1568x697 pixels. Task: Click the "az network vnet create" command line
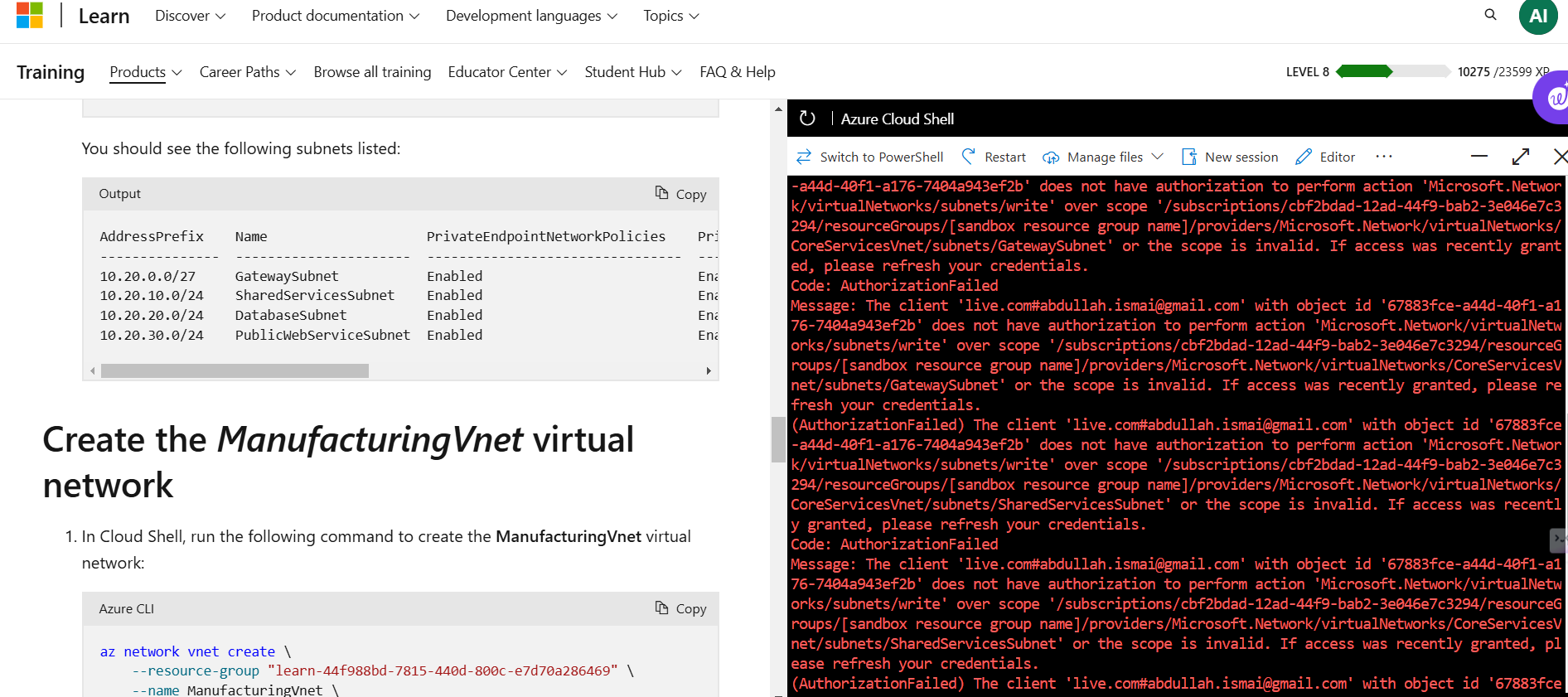click(196, 651)
